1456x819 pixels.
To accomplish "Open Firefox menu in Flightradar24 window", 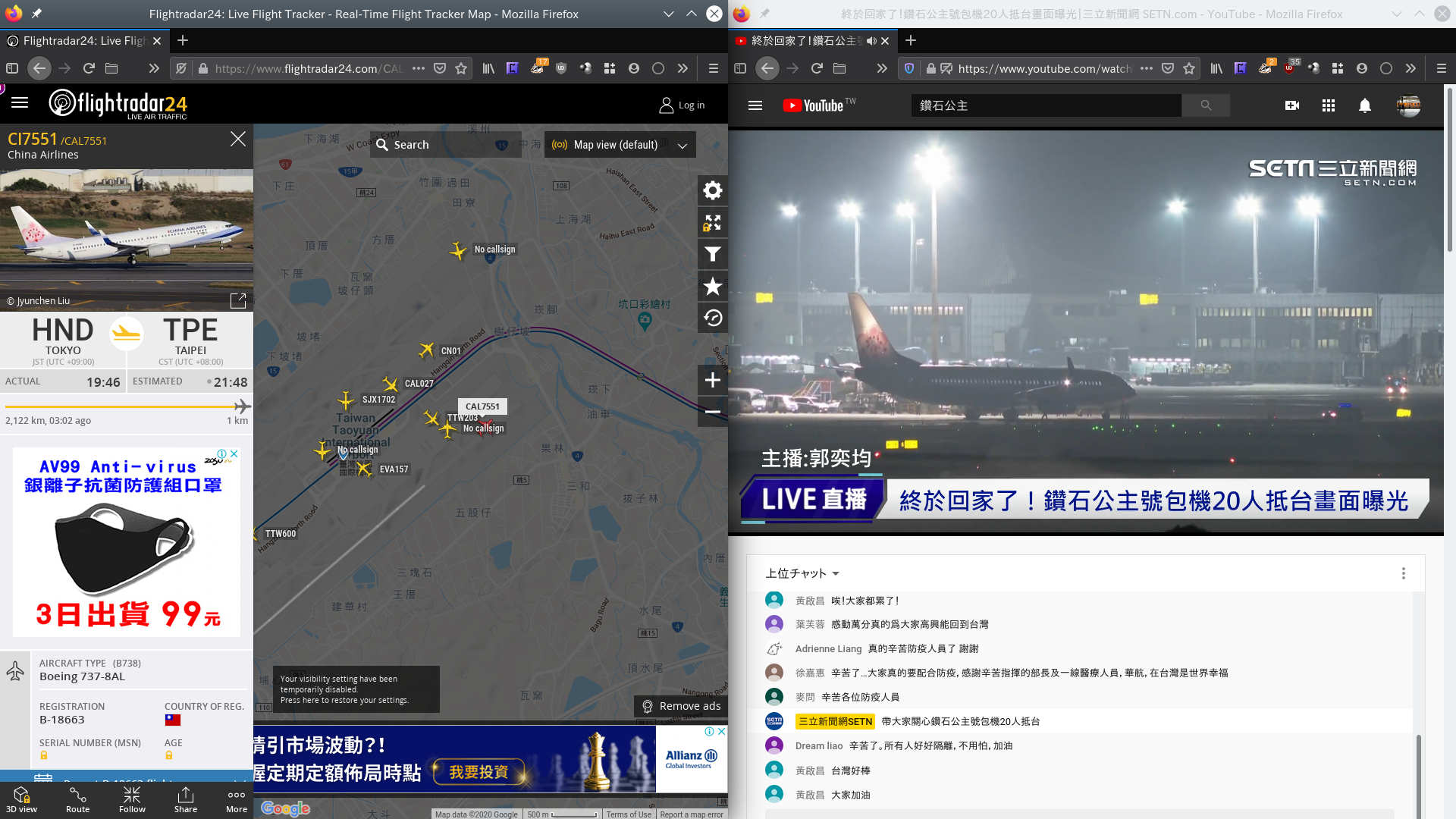I will point(713,68).
